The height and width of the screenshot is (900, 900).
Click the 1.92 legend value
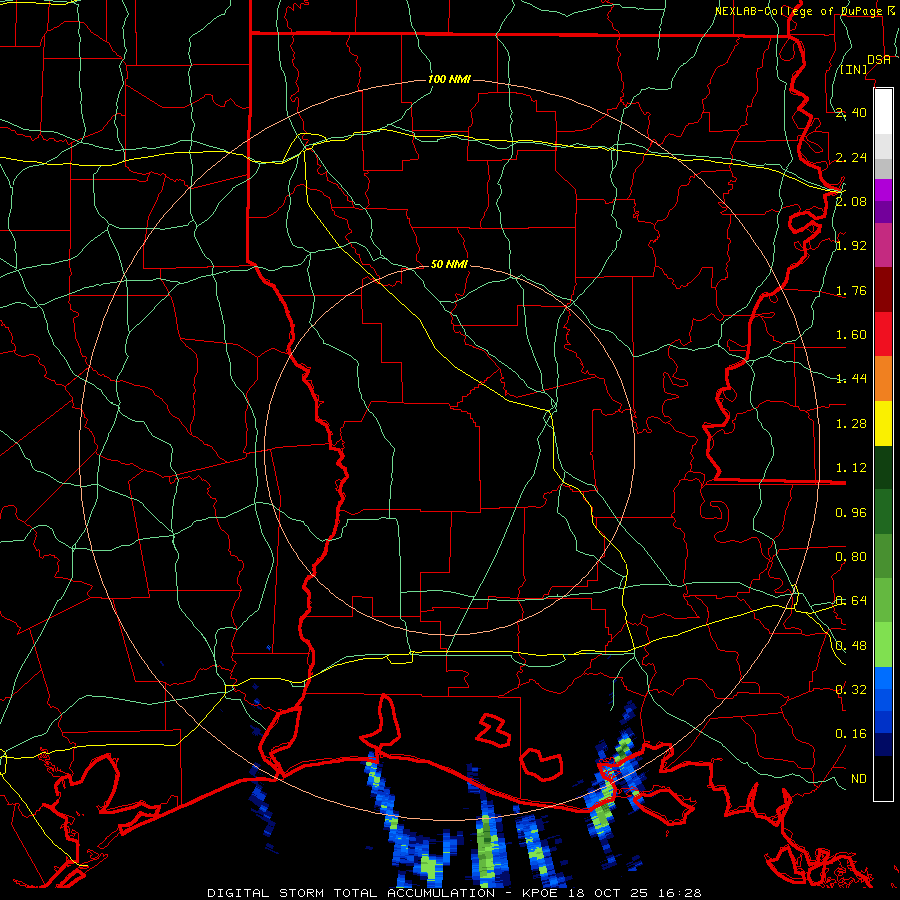851,246
